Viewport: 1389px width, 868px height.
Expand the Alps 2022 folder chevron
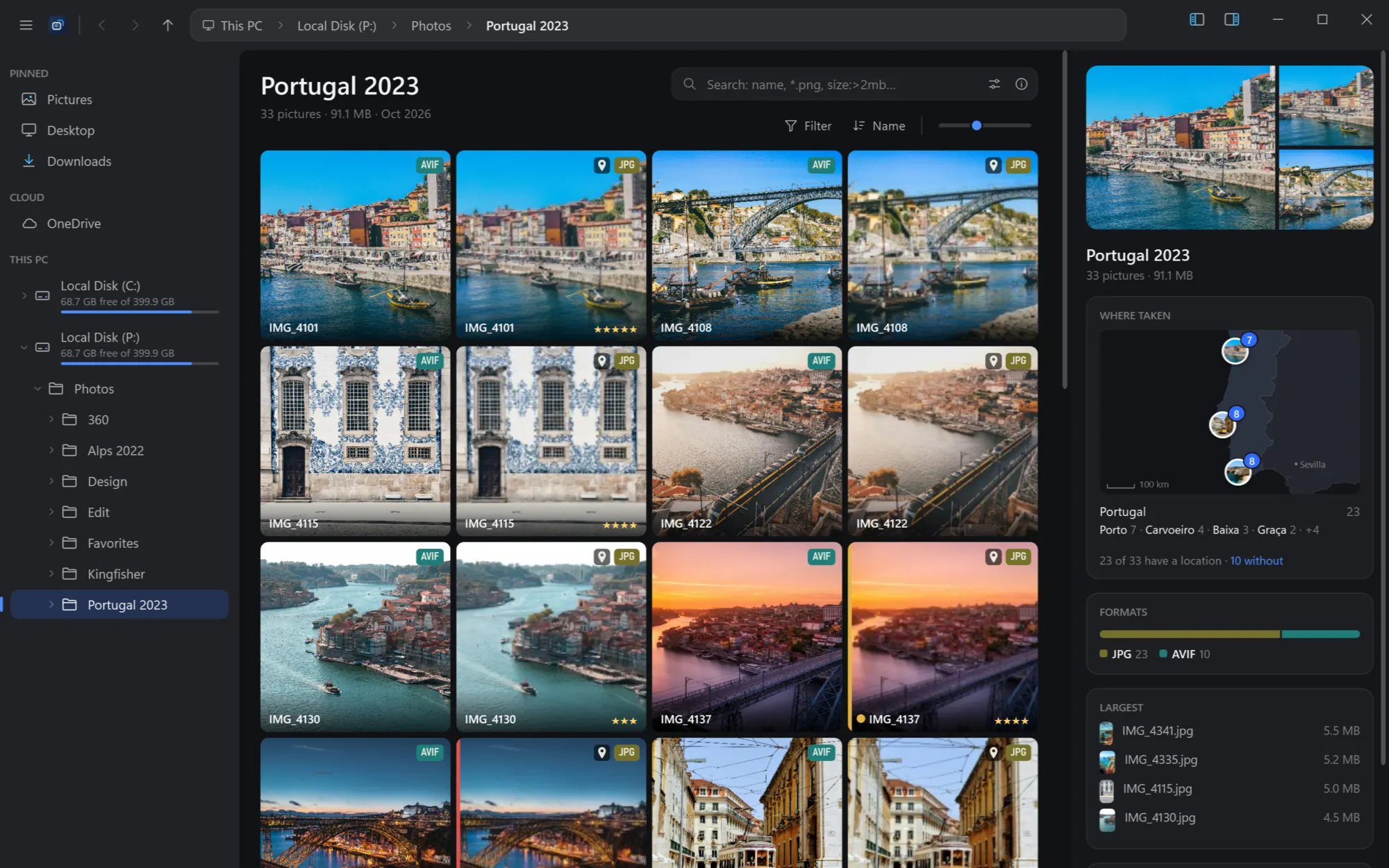tap(51, 450)
